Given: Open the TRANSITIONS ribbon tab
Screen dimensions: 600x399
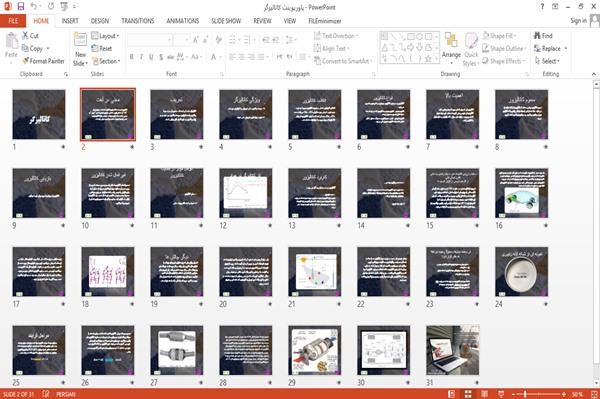Looking at the screenshot, I should [138, 21].
